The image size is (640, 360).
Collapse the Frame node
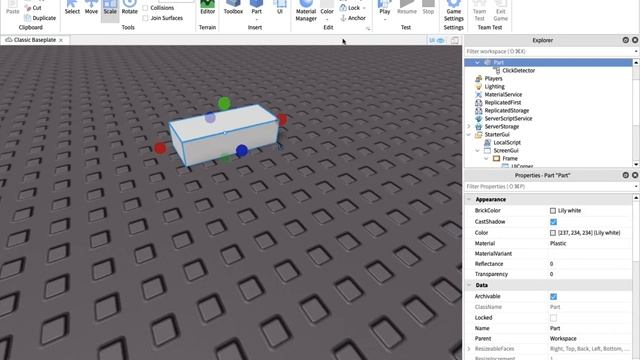pyautogui.click(x=486, y=158)
